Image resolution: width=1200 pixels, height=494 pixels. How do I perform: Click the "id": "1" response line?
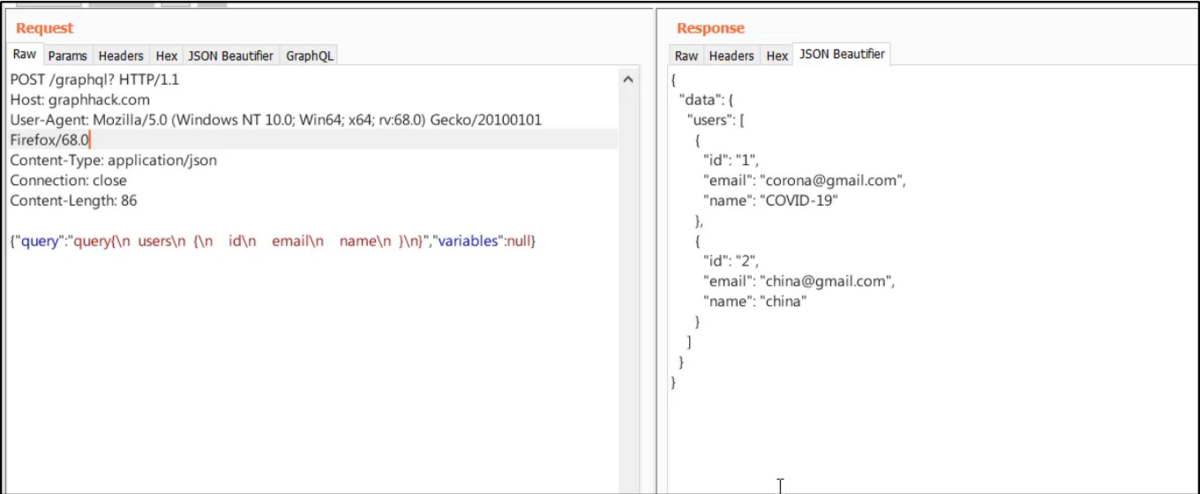732,160
